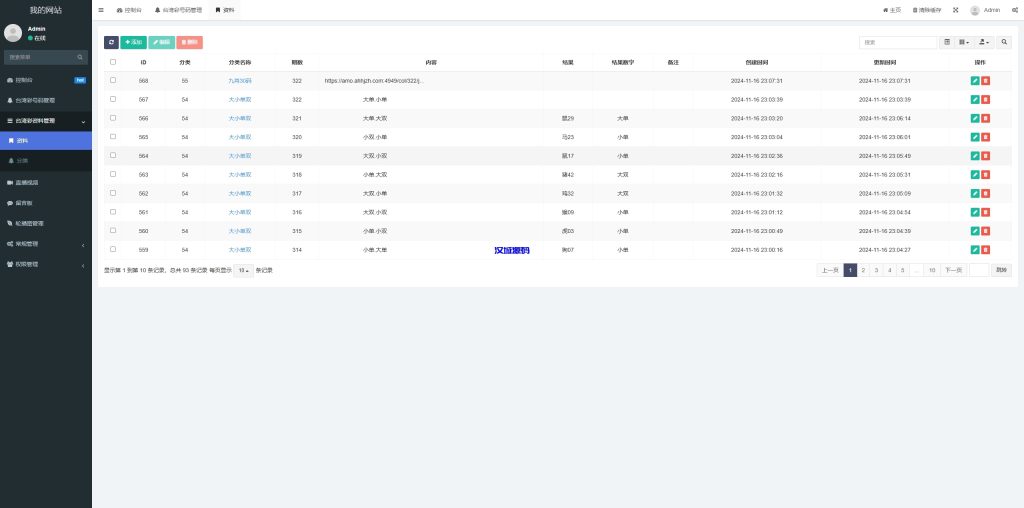Click the table search input field
Viewport: 1024px width, 508px height.
[x=898, y=43]
